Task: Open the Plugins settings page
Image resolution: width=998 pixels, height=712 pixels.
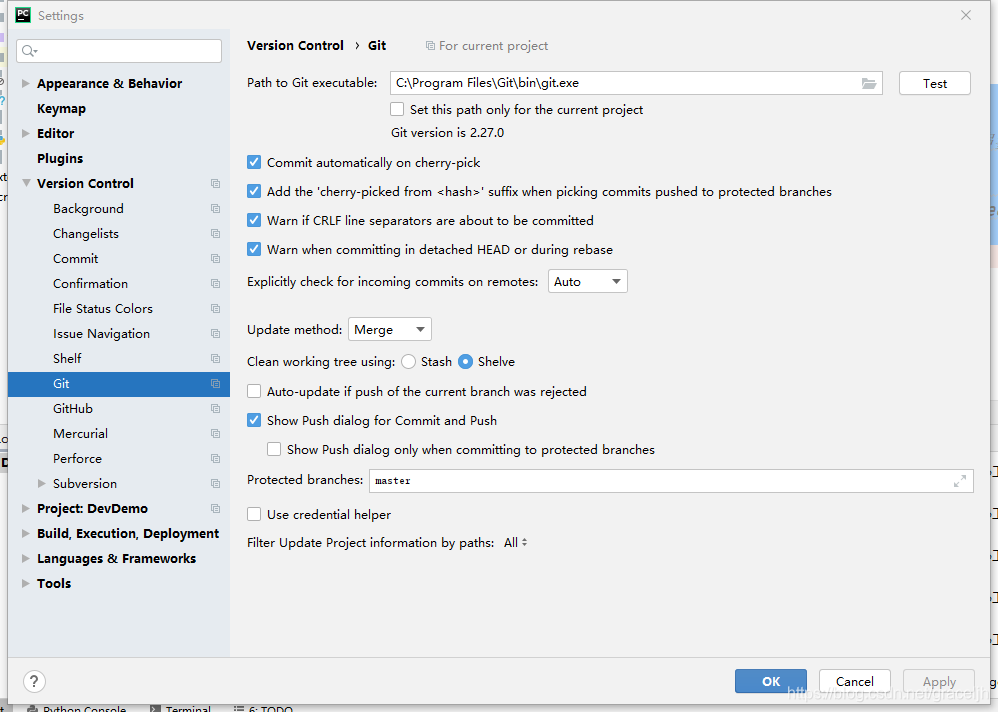Action: 60,158
